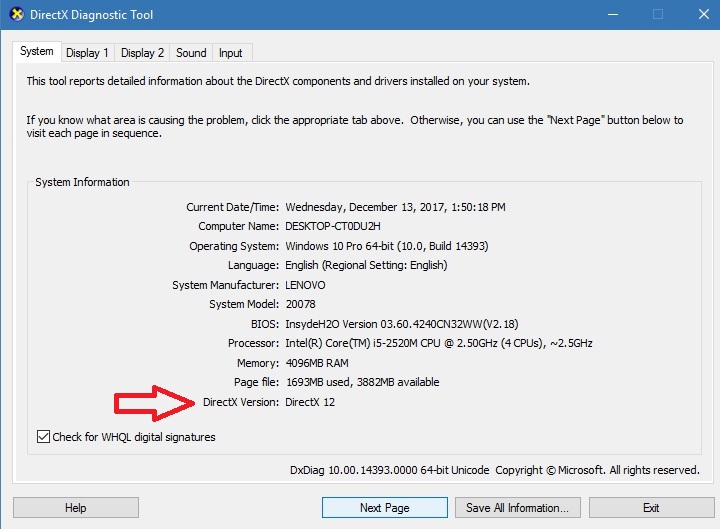Click the Current Date/Time value
Image resolution: width=720 pixels, height=532 pixels.
pyautogui.click(x=395, y=207)
